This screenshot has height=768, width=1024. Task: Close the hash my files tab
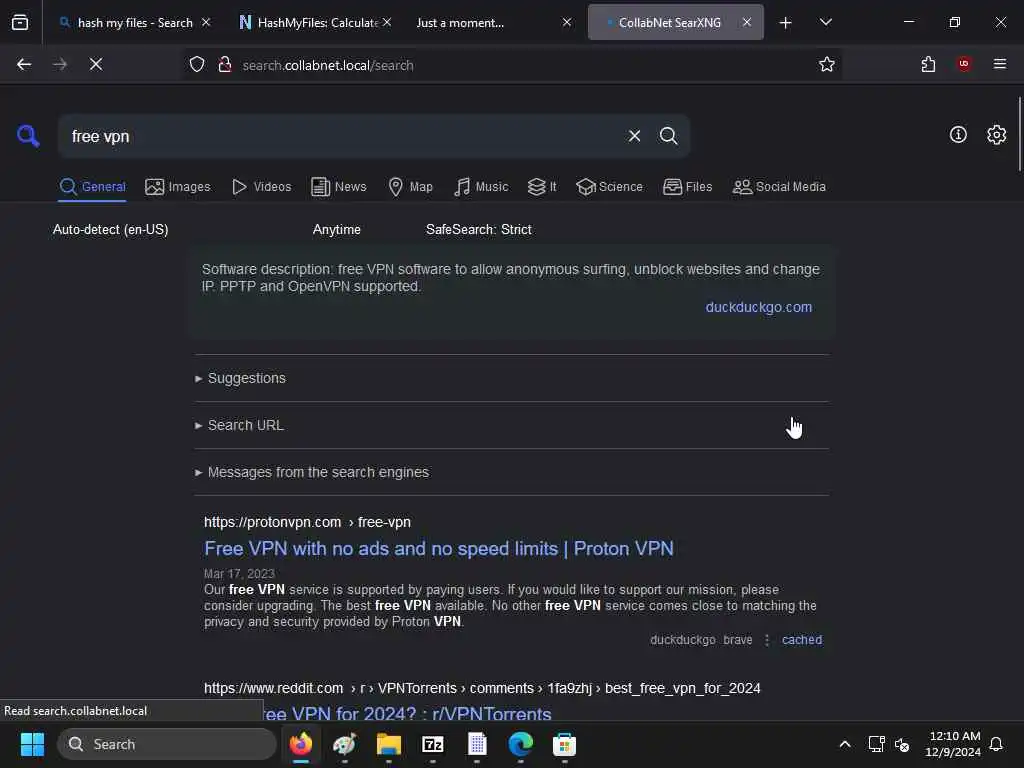[206, 22]
